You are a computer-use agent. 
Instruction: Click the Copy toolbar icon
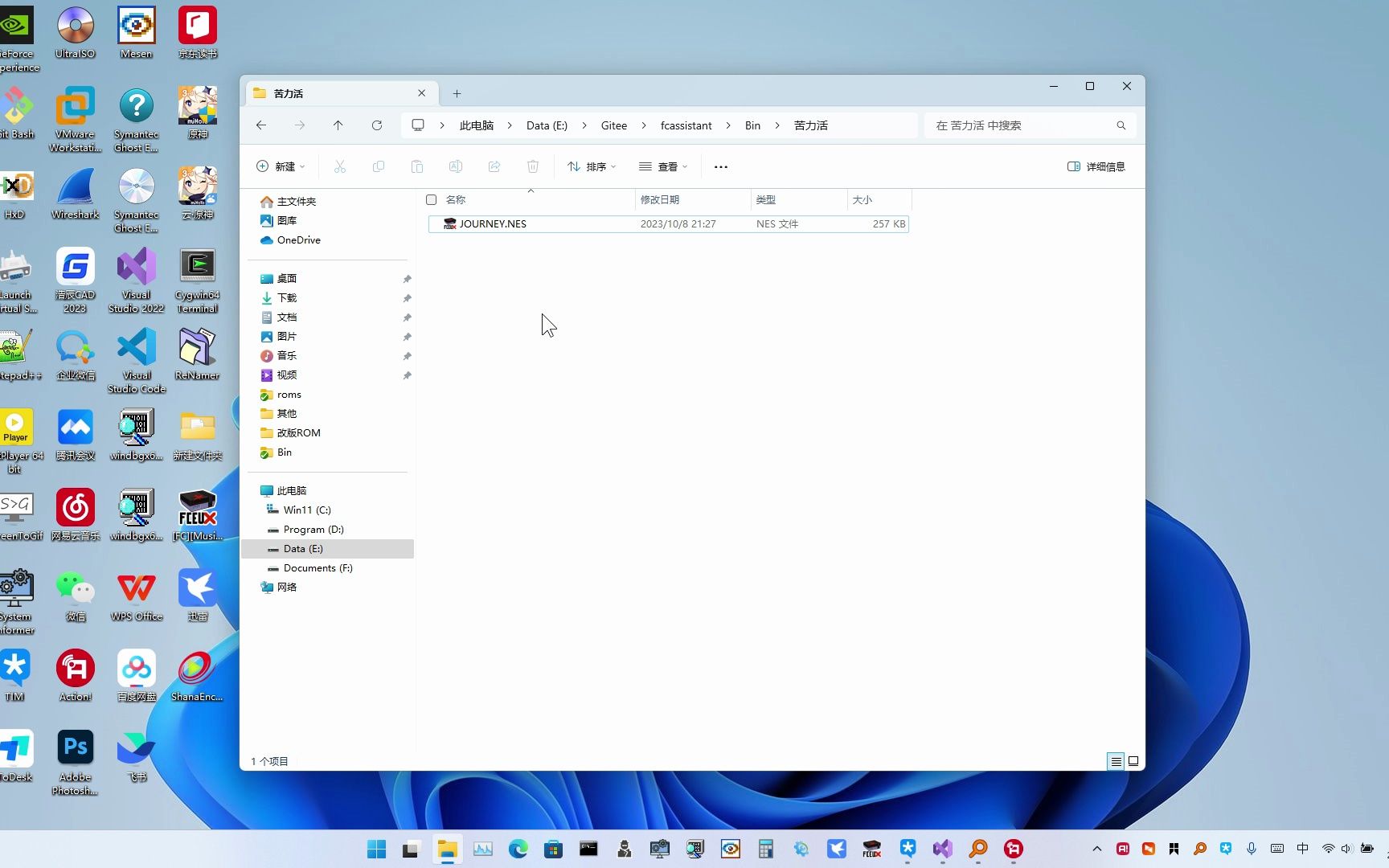point(379,166)
